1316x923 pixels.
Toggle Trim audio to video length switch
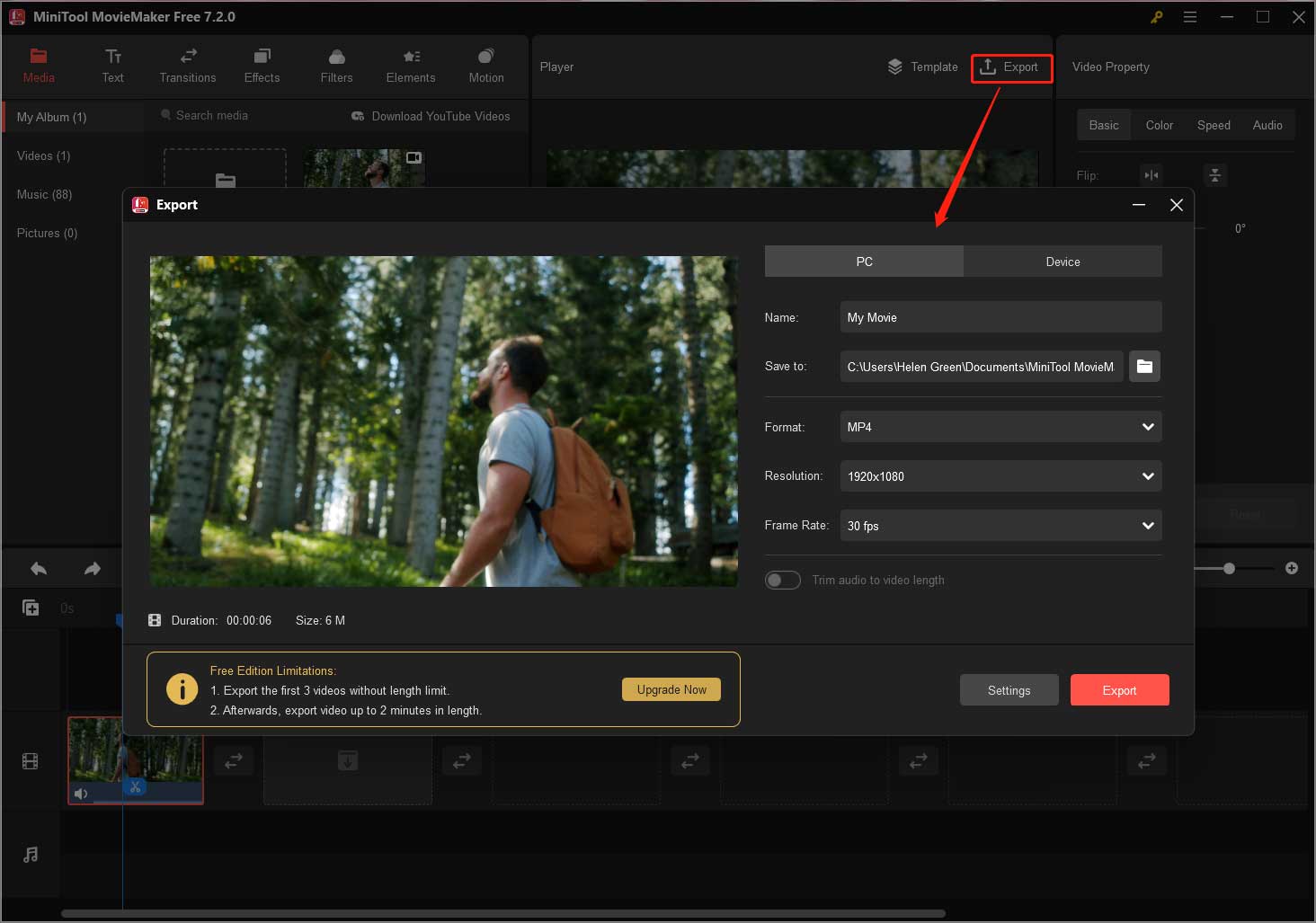(x=782, y=580)
